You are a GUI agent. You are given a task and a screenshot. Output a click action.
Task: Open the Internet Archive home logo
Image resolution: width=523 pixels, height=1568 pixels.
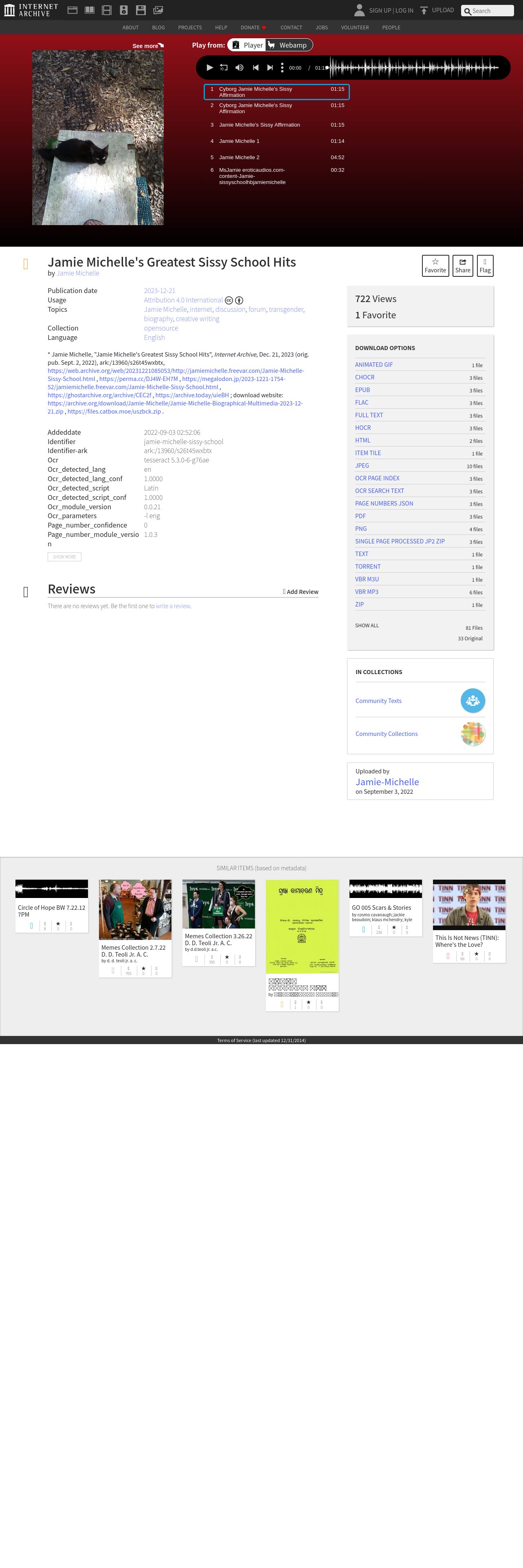[x=31, y=10]
